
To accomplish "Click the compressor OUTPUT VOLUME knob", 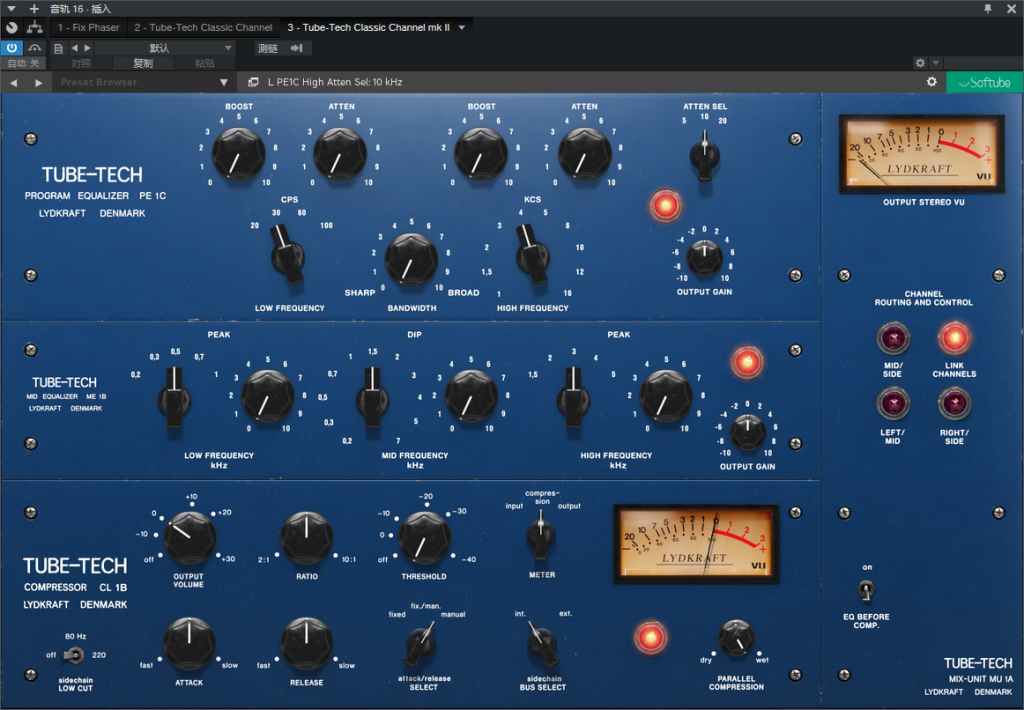I will (189, 538).
